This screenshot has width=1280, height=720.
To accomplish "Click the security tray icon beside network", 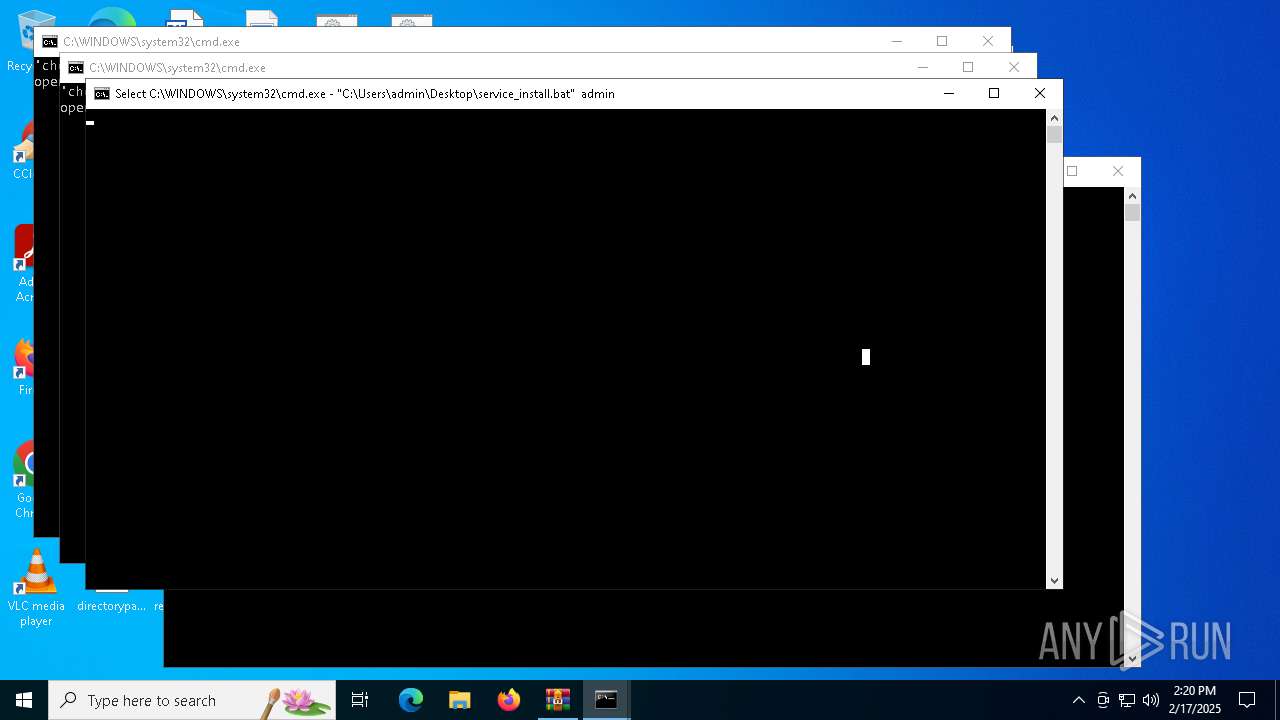I will [1103, 700].
